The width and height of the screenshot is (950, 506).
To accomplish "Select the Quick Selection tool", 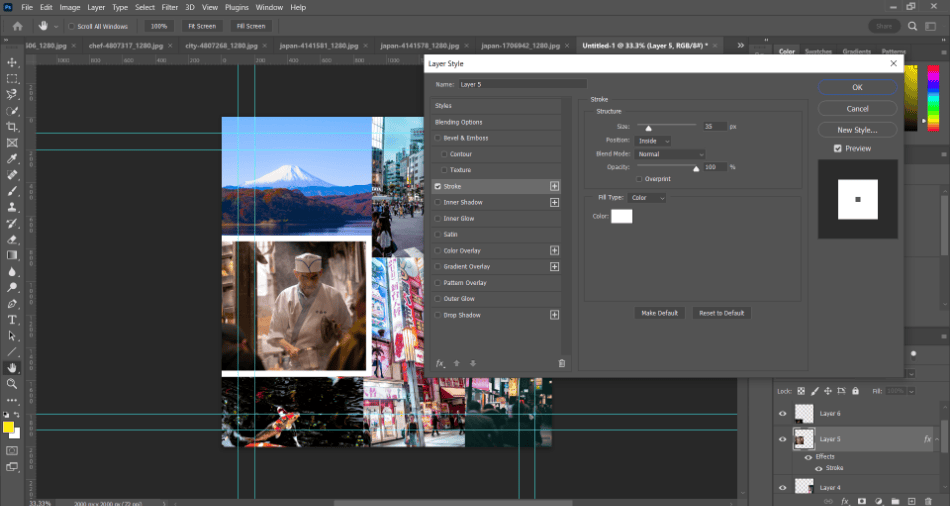I will pos(12,111).
